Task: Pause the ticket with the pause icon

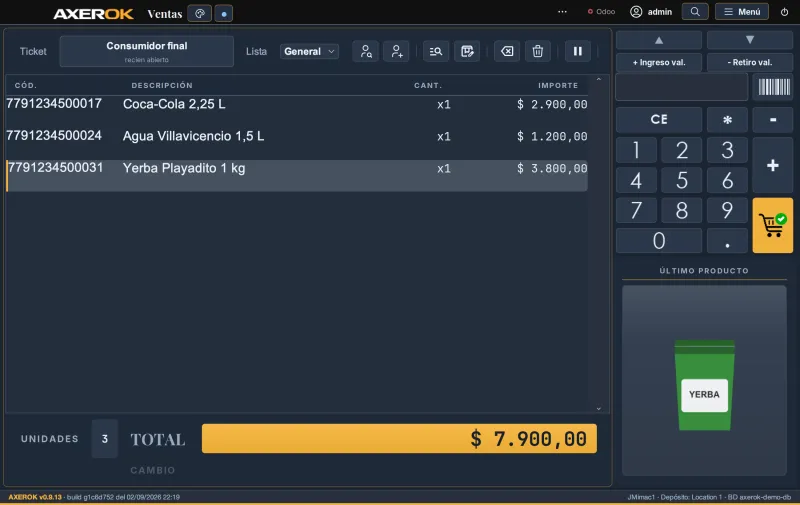Action: (578, 51)
